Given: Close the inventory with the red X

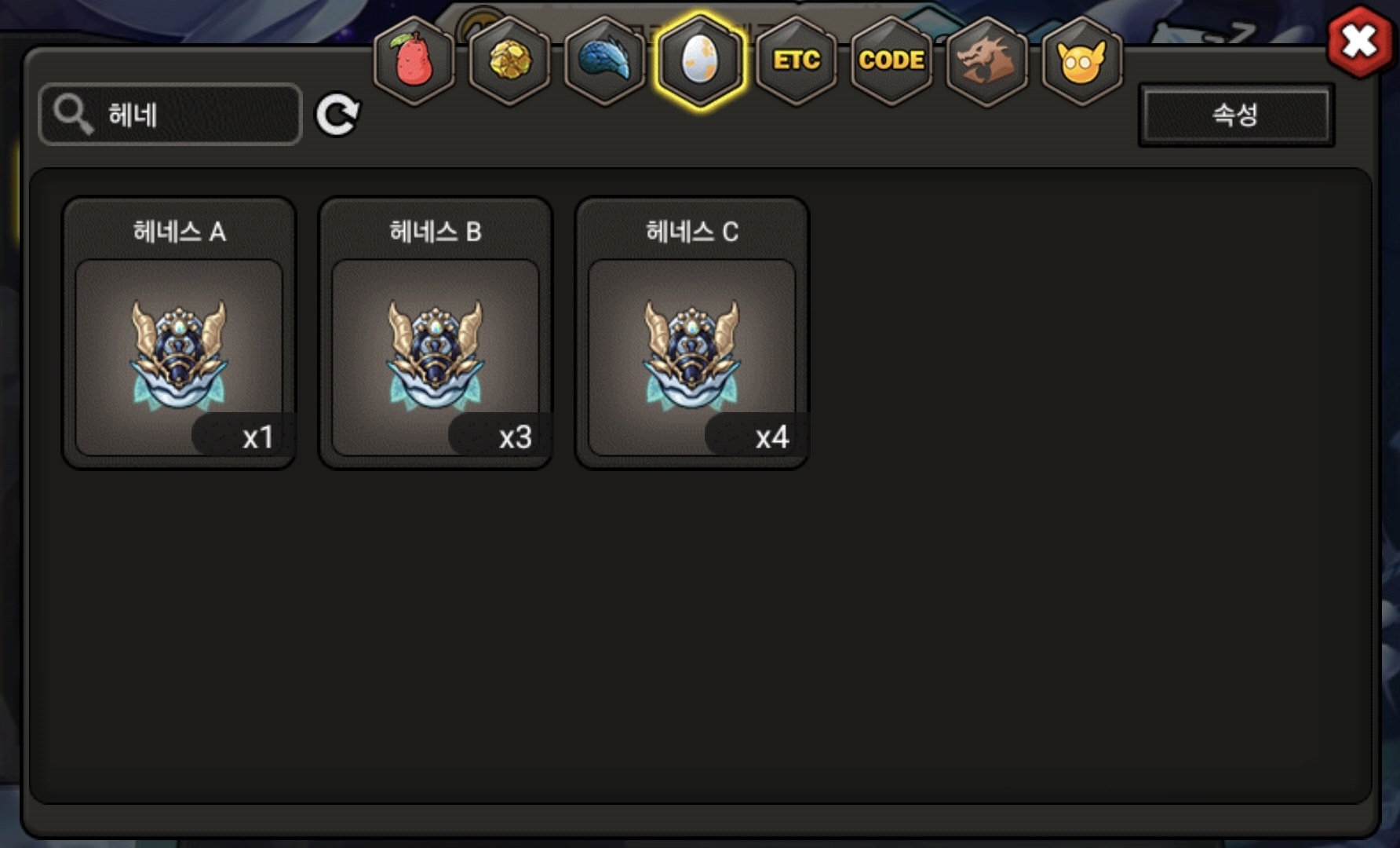Looking at the screenshot, I should click(1359, 41).
